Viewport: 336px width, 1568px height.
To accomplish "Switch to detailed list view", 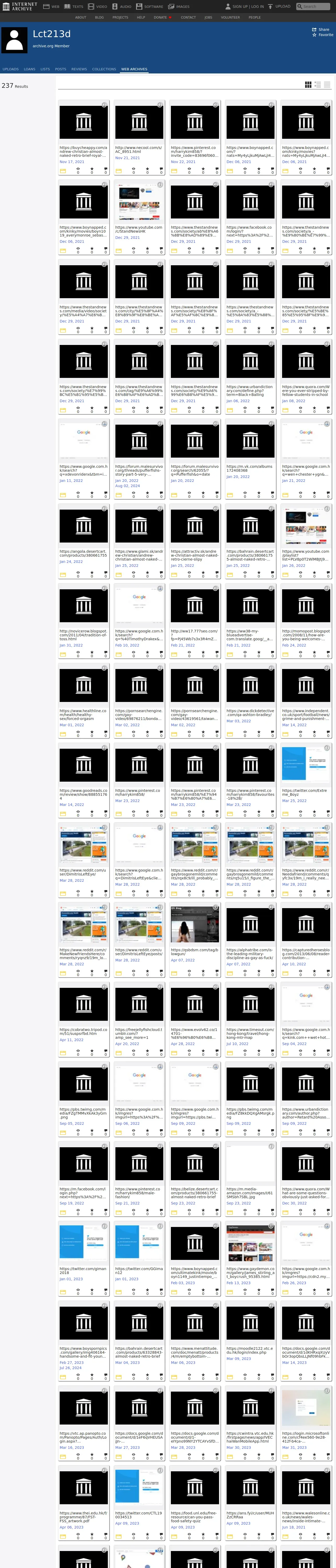I will click(318, 85).
